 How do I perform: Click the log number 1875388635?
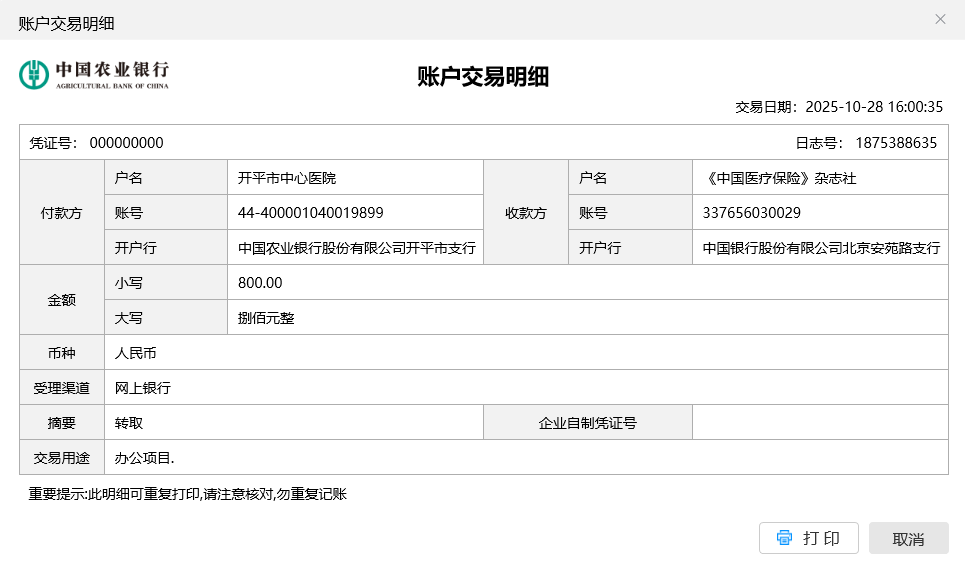896,143
